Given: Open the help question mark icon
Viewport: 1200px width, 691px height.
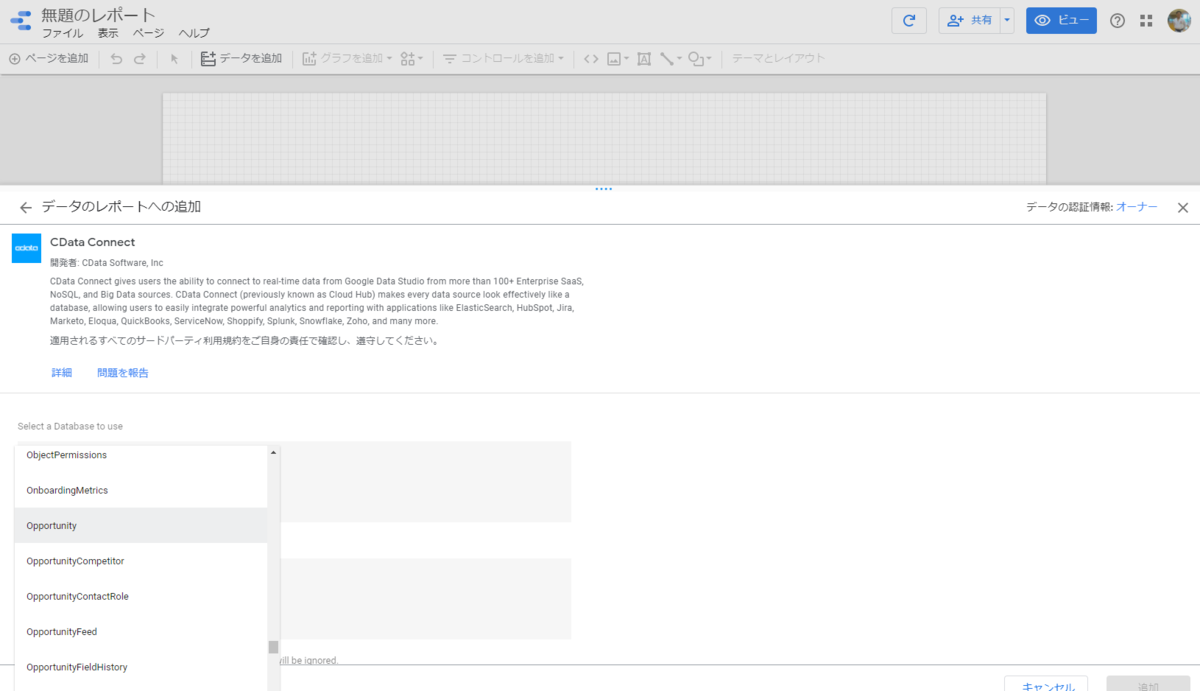Looking at the screenshot, I should click(1118, 21).
